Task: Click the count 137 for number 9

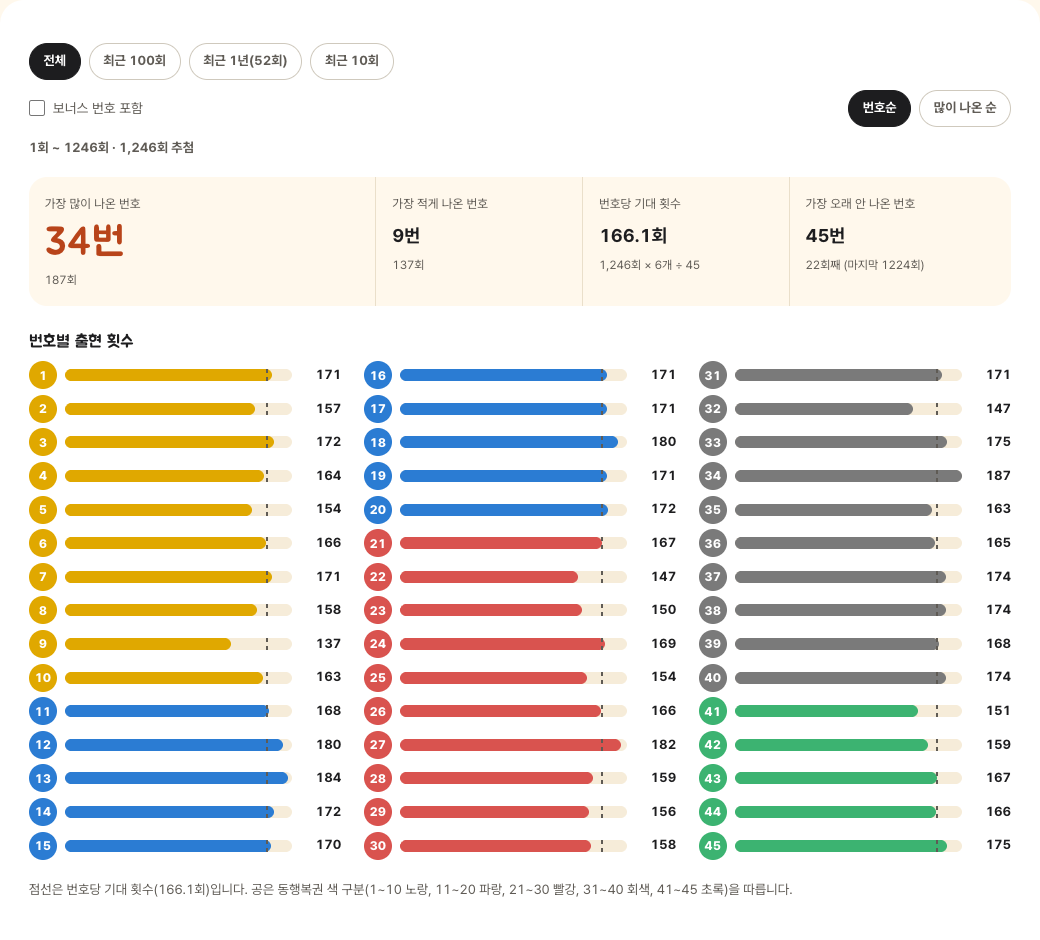Action: [328, 643]
